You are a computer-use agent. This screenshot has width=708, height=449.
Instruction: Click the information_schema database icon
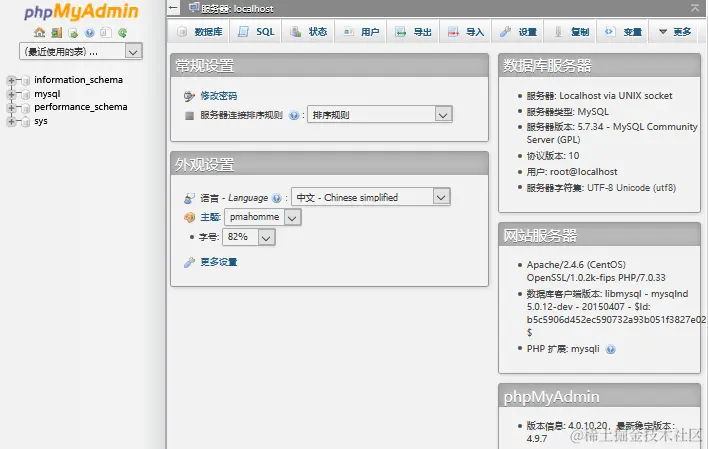26,80
